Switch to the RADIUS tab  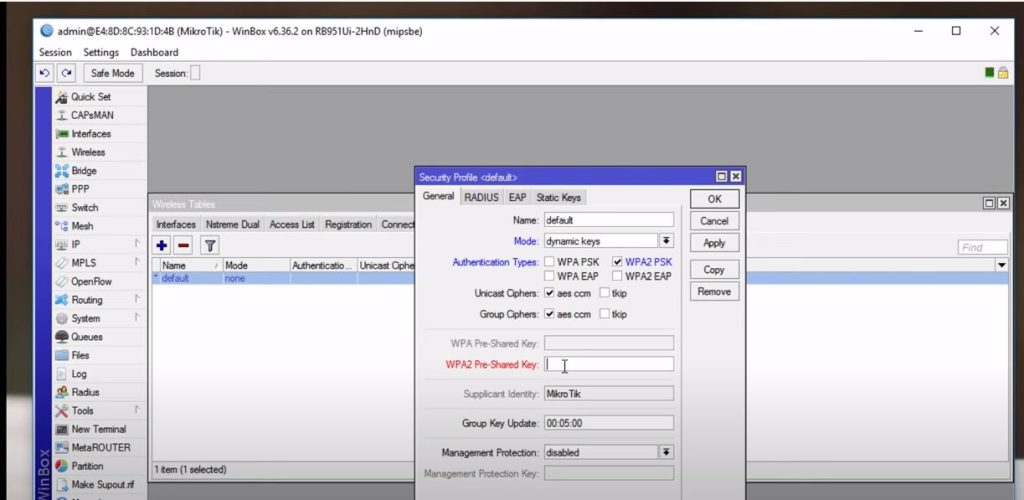pos(481,197)
